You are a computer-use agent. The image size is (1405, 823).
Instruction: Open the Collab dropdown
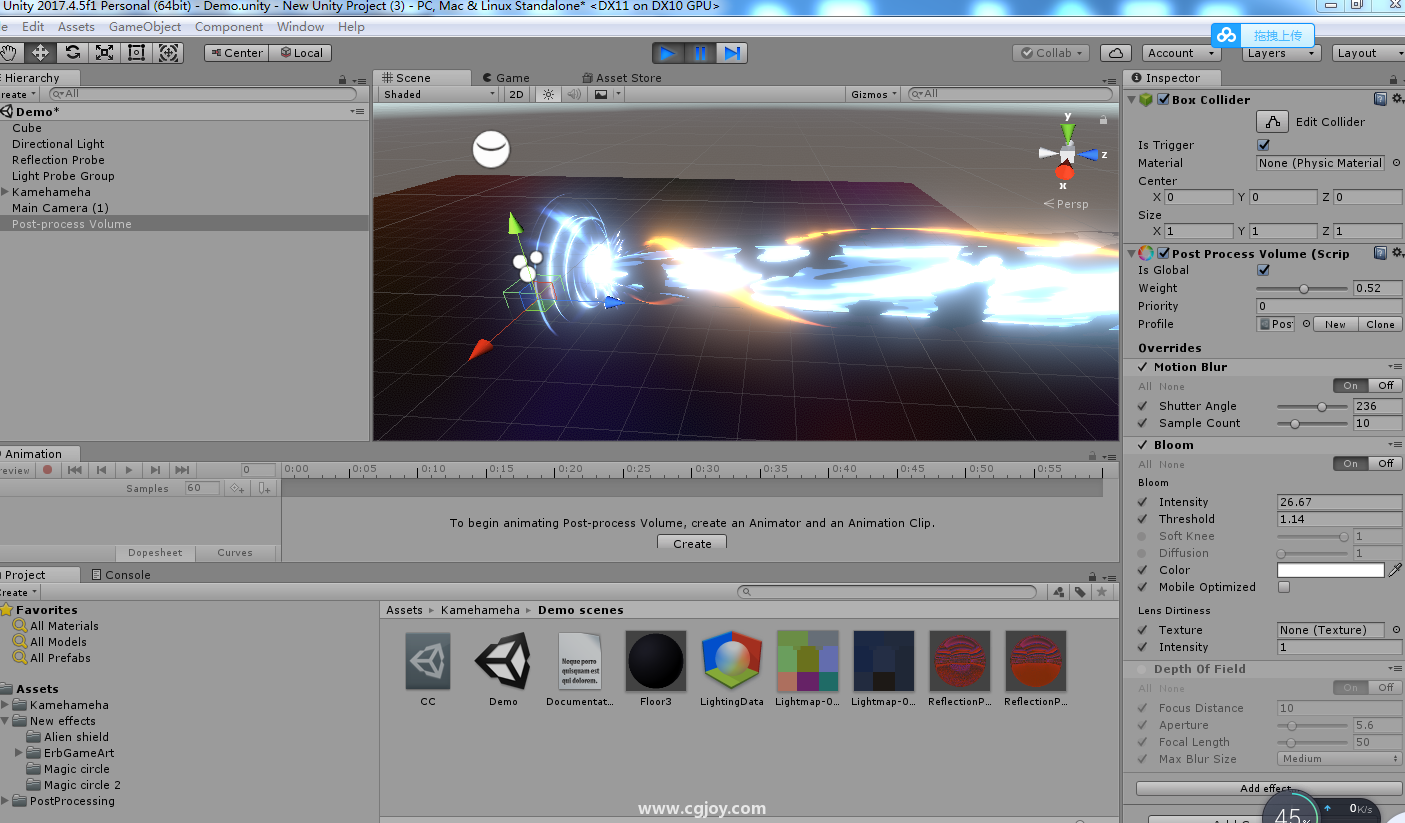point(1051,53)
